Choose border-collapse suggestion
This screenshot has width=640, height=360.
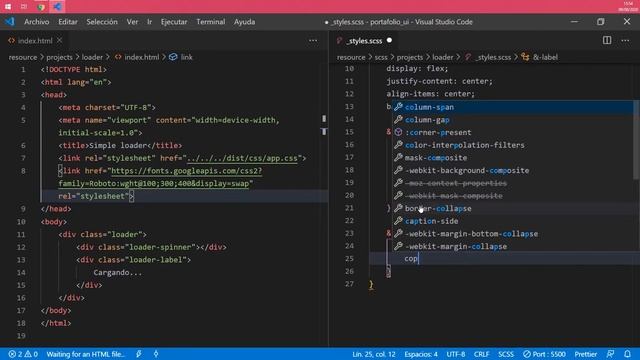(x=513, y=208)
